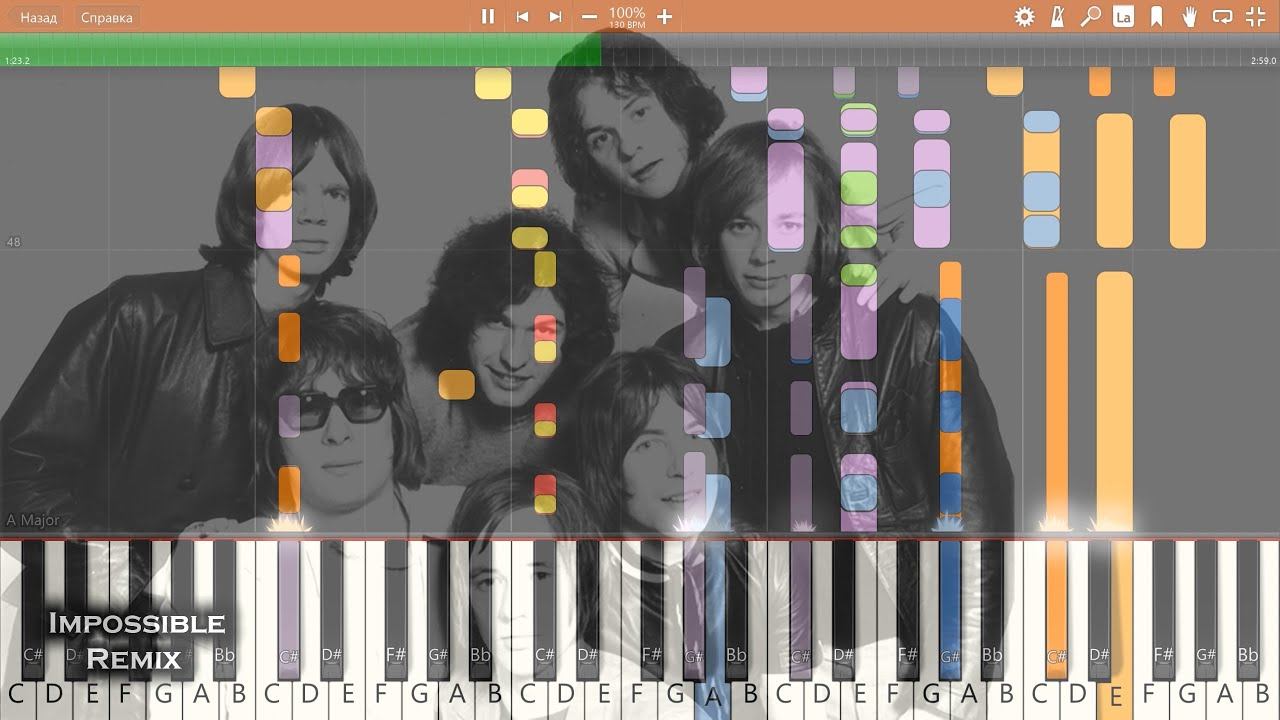Toggle the La note labels option
This screenshot has width=1280, height=720.
(x=1123, y=16)
